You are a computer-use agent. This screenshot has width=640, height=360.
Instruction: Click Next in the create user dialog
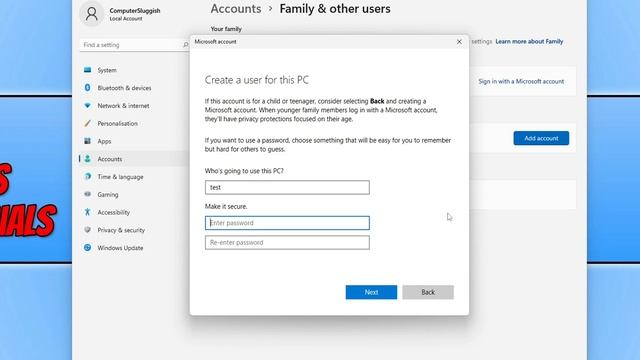pyautogui.click(x=371, y=292)
